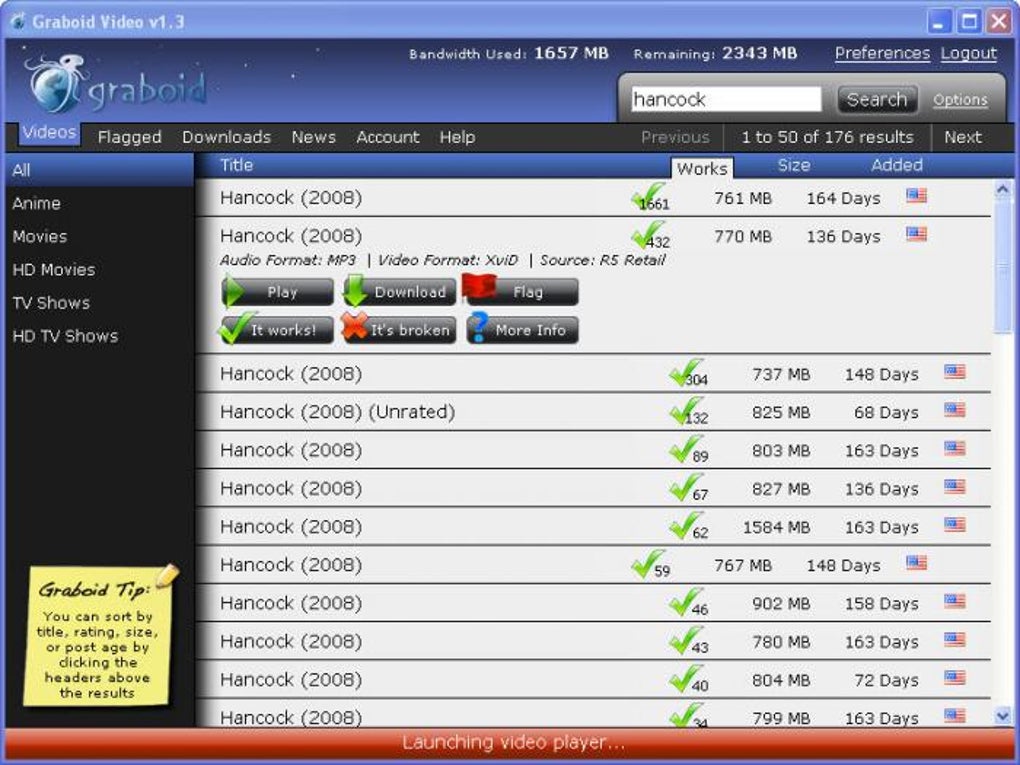Click the US flag on the 827 MB row
Viewport: 1020px width, 765px height.
pos(955,487)
